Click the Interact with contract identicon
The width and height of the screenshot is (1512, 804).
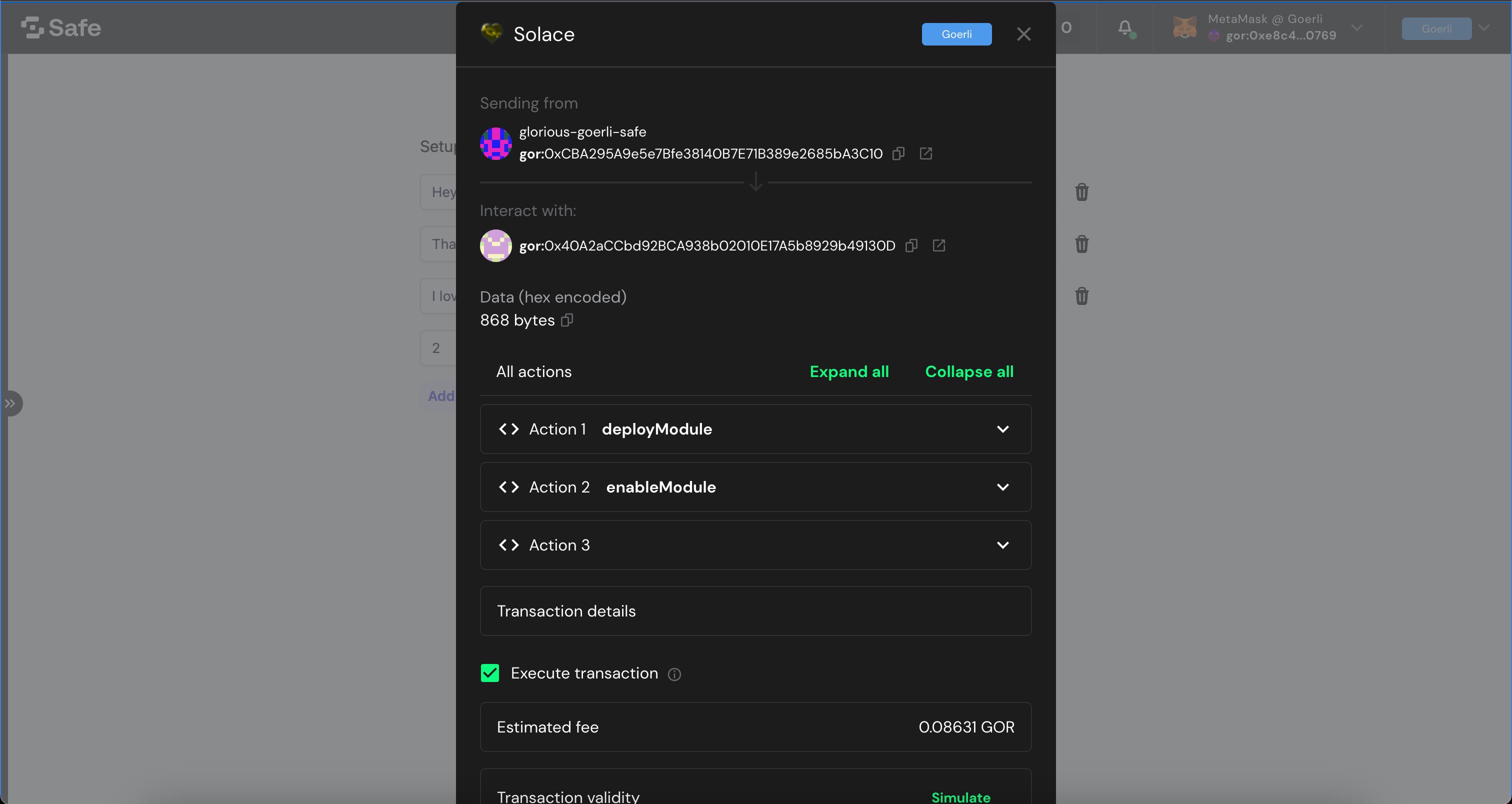pyautogui.click(x=496, y=245)
